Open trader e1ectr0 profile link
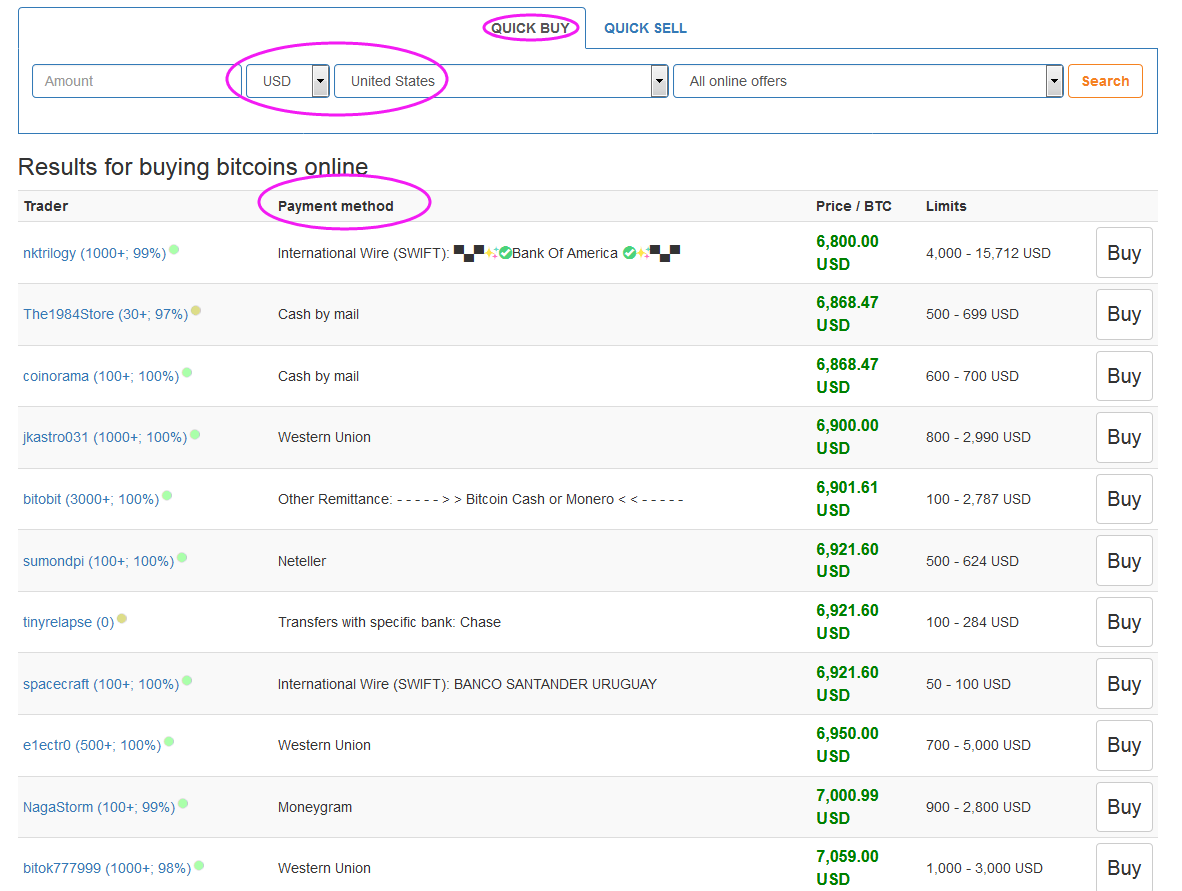The width and height of the screenshot is (1182, 891). [x=92, y=745]
